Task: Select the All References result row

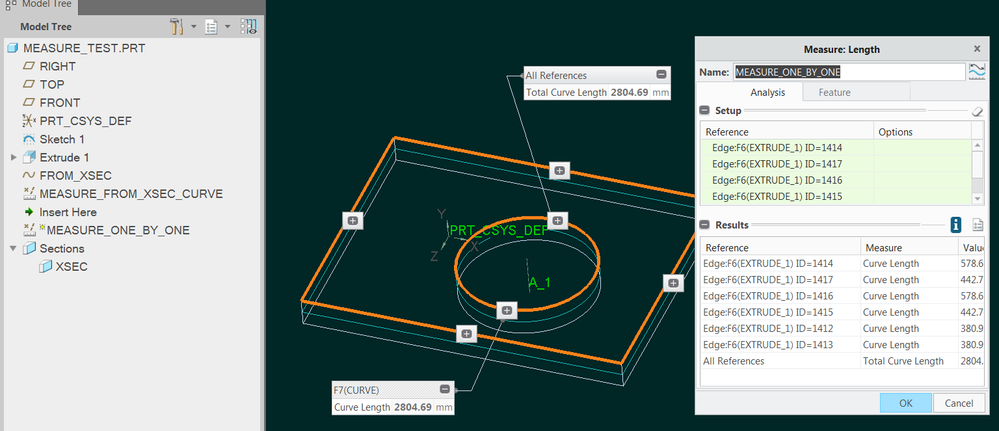Action: [x=842, y=361]
